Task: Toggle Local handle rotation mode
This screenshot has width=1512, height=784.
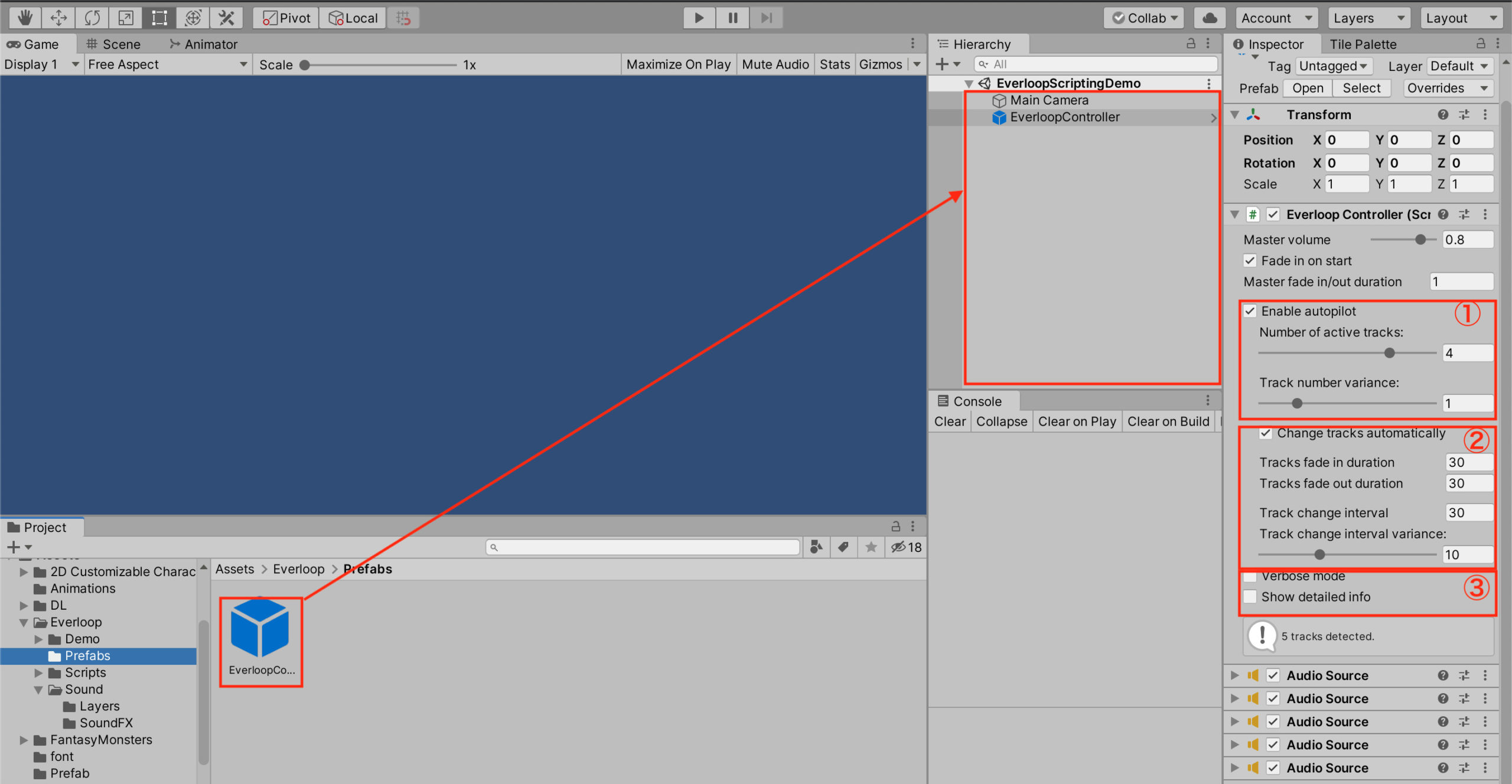Action: tap(353, 18)
